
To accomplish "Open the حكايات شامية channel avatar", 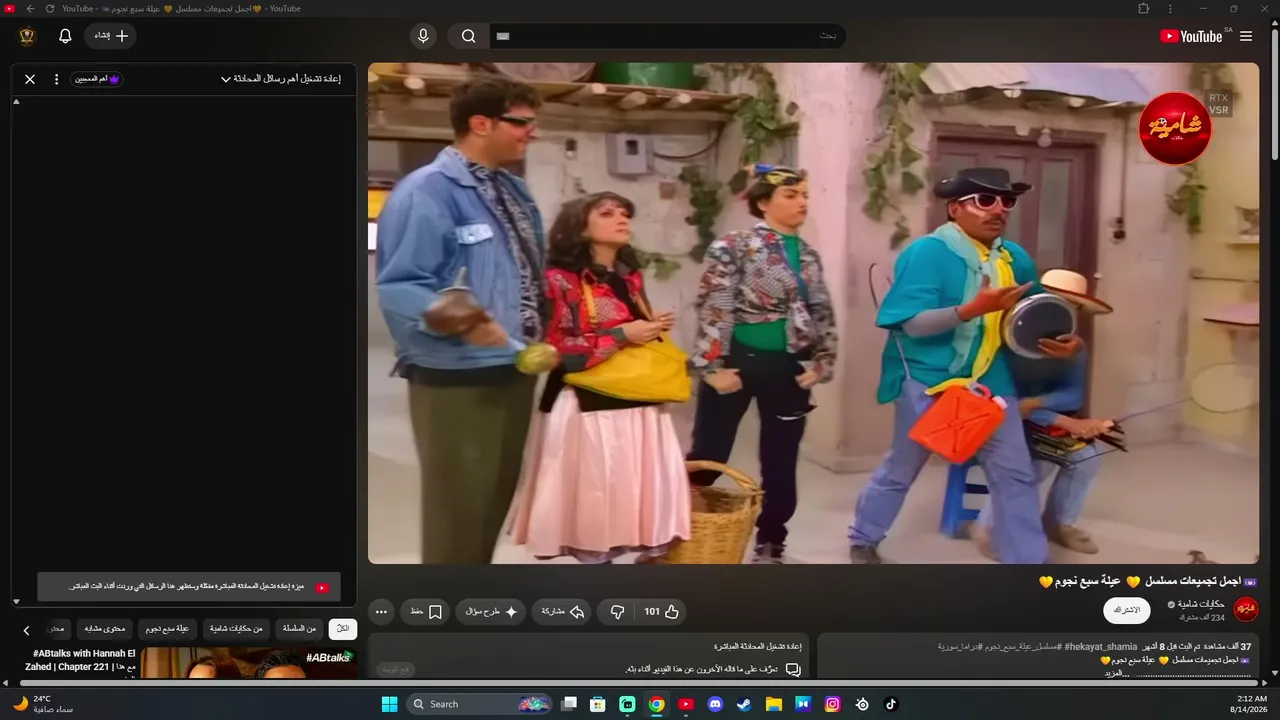I will tap(1246, 609).
